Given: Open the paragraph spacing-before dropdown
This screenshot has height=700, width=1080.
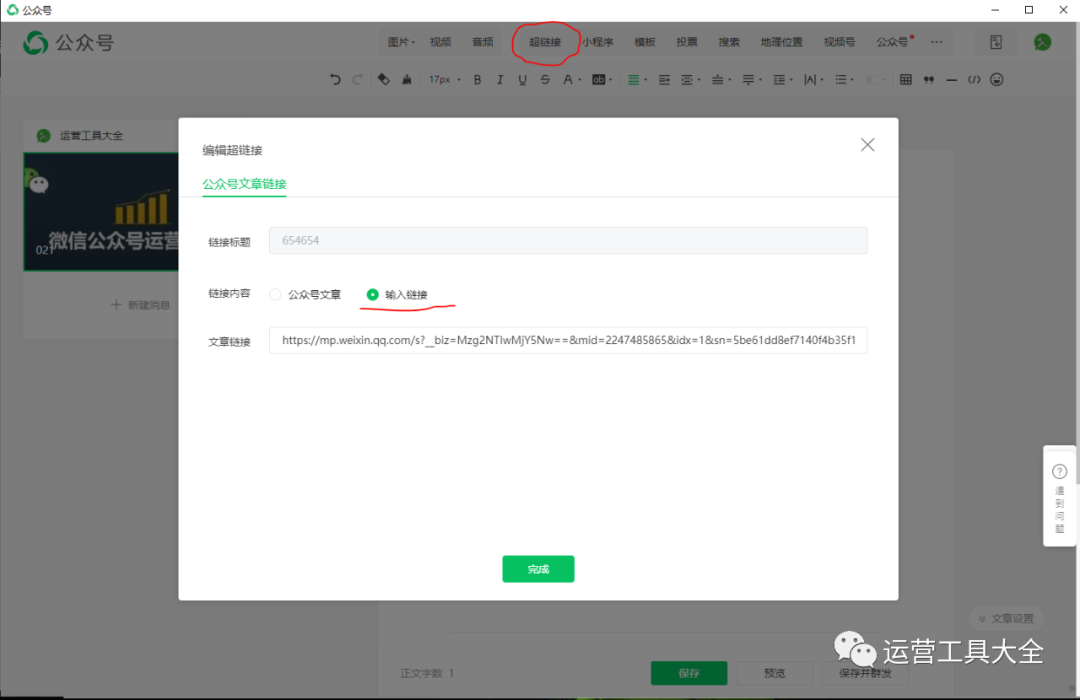Looking at the screenshot, I should (x=721, y=80).
